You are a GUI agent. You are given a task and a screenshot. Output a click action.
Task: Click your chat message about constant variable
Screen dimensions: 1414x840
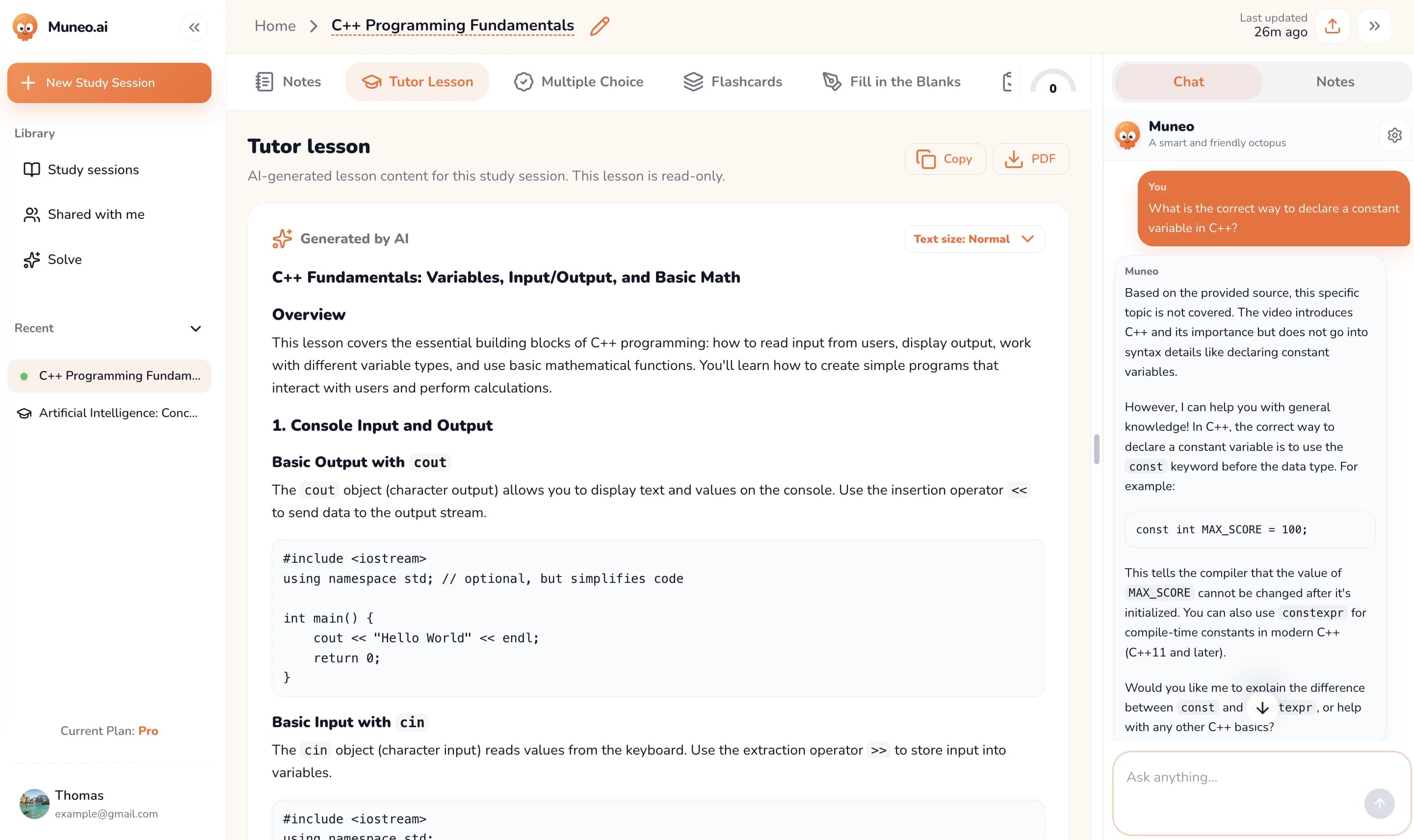click(1273, 209)
